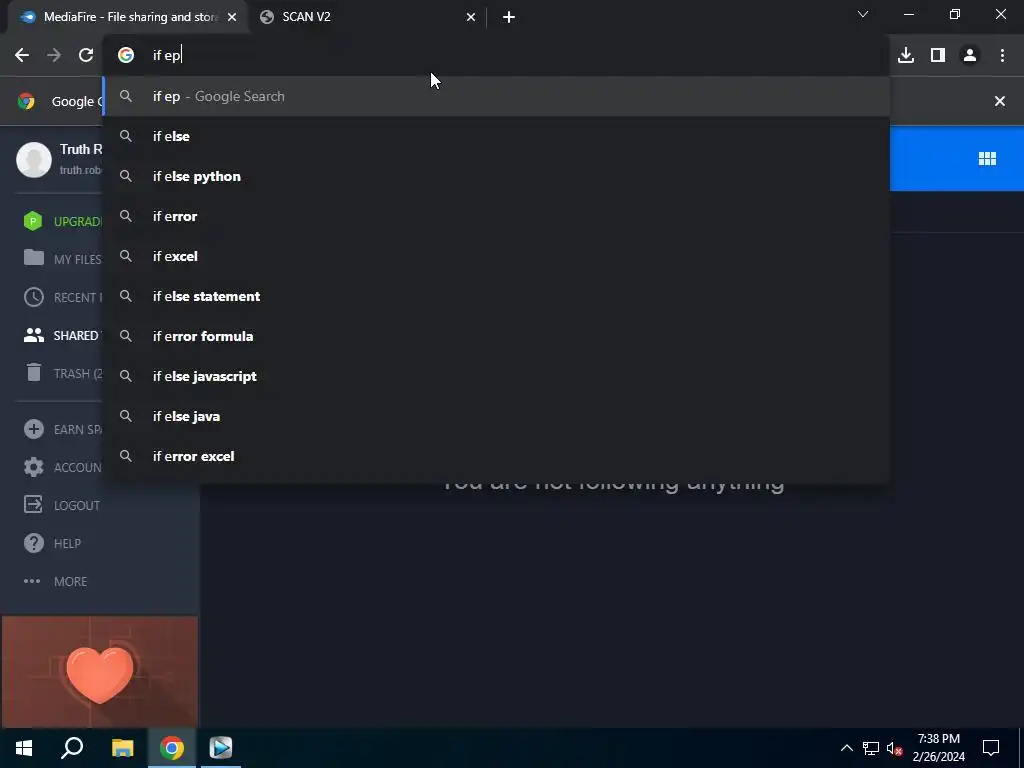Pick the 'if excel' suggestion

tap(496, 257)
